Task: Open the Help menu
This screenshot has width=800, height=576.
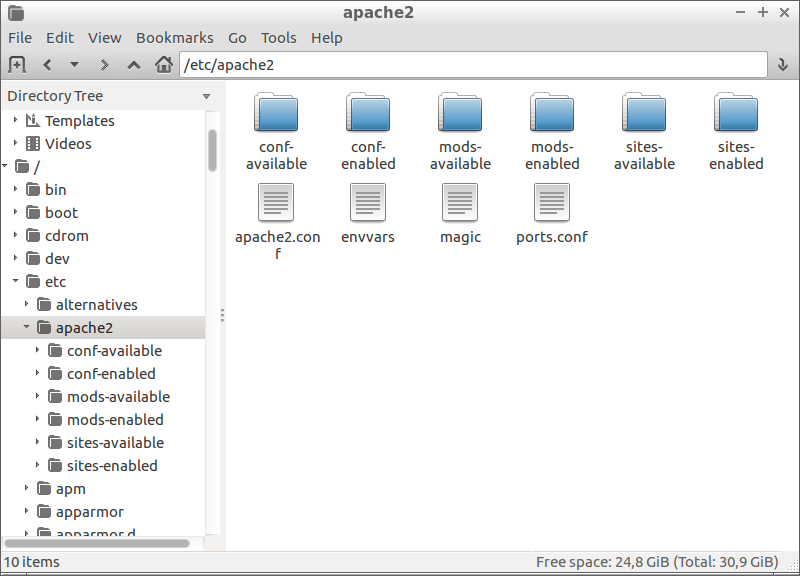Action: 327,38
